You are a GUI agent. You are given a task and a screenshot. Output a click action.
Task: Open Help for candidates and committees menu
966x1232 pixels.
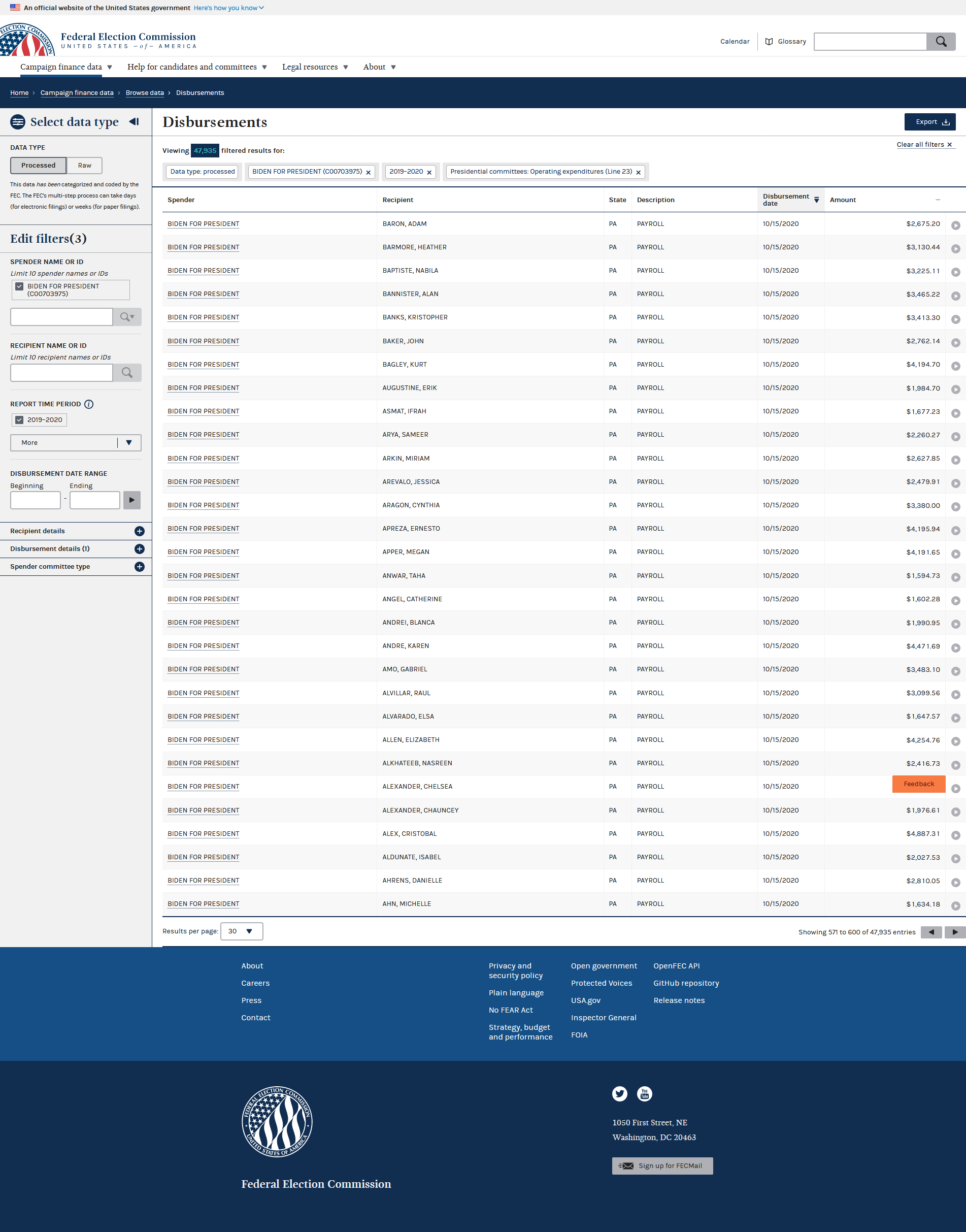(x=197, y=67)
